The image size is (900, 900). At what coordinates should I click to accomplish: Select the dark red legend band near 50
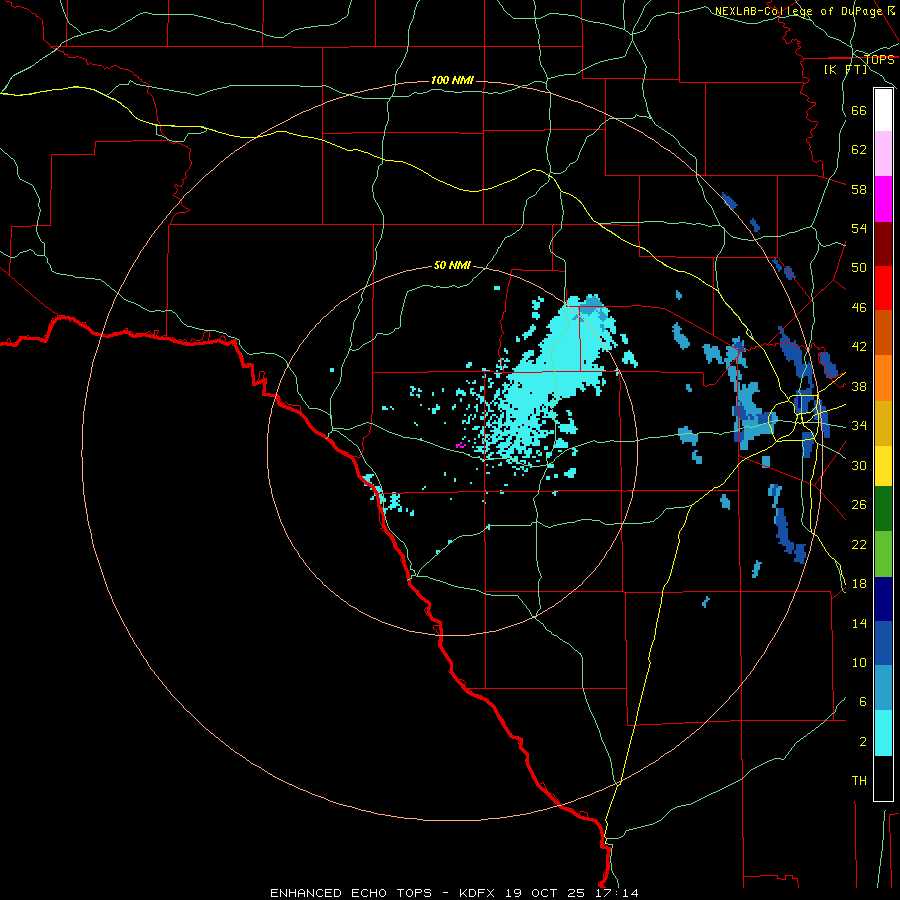(x=883, y=243)
